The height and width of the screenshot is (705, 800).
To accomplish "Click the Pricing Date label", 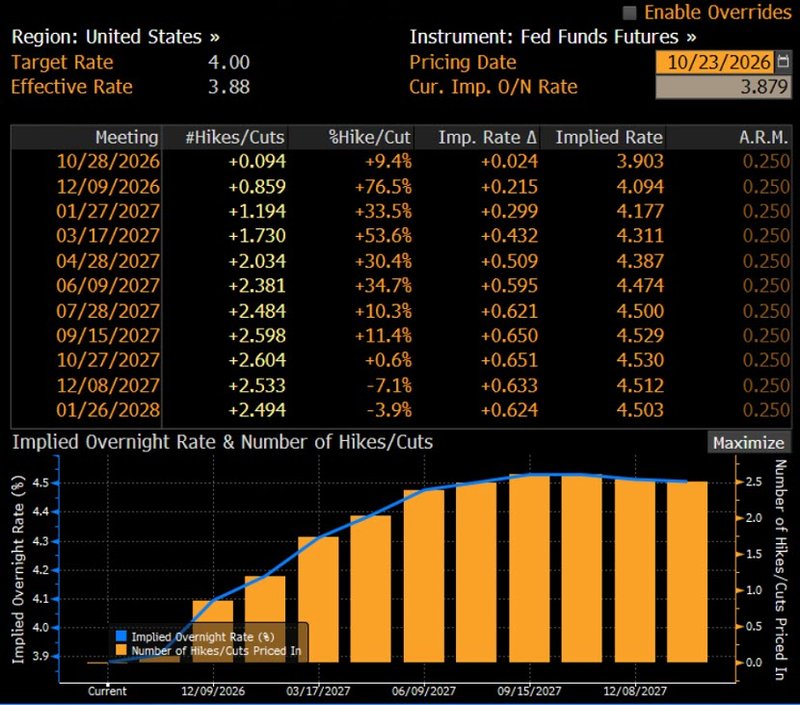I will coord(463,62).
